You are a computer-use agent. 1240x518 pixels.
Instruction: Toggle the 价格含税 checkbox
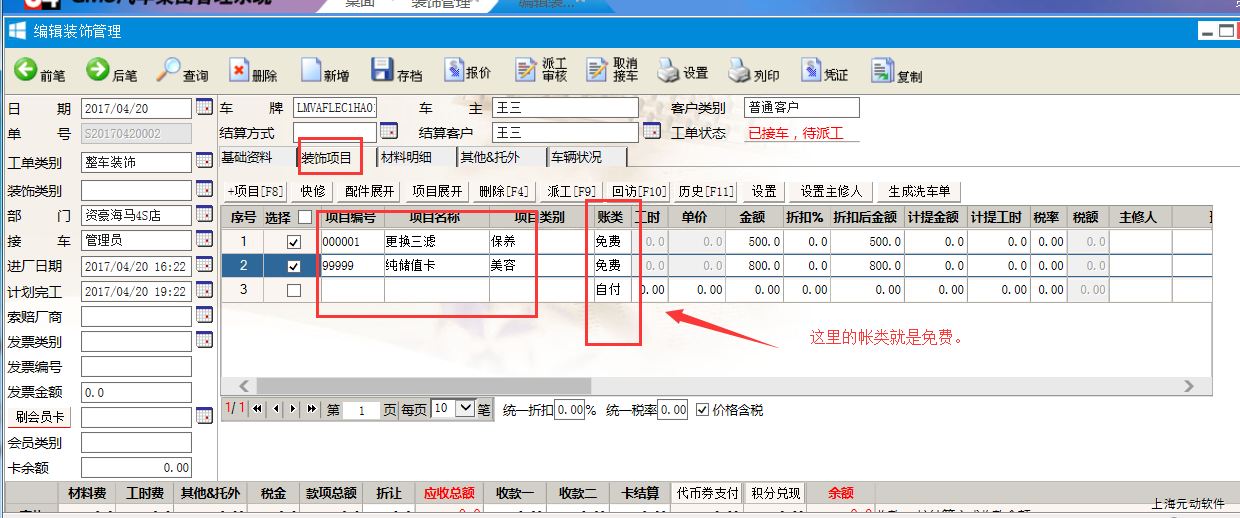coord(703,409)
